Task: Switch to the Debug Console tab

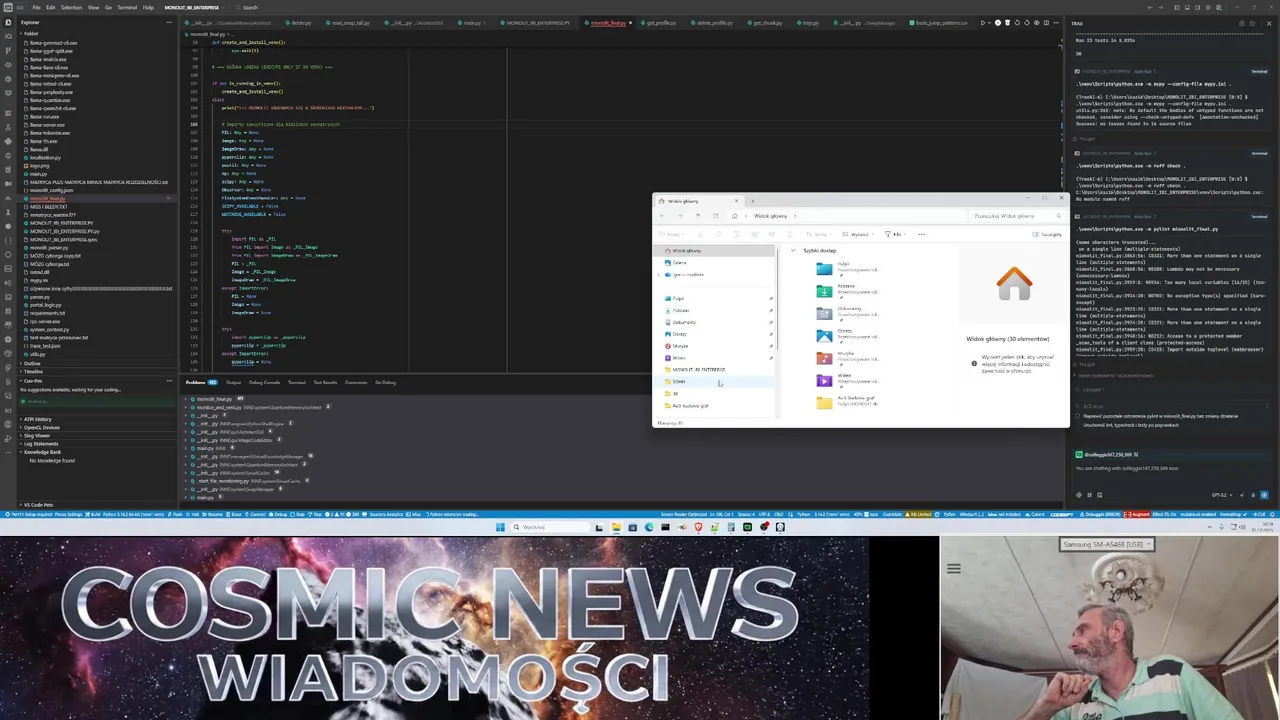Action: pyautogui.click(x=264, y=382)
